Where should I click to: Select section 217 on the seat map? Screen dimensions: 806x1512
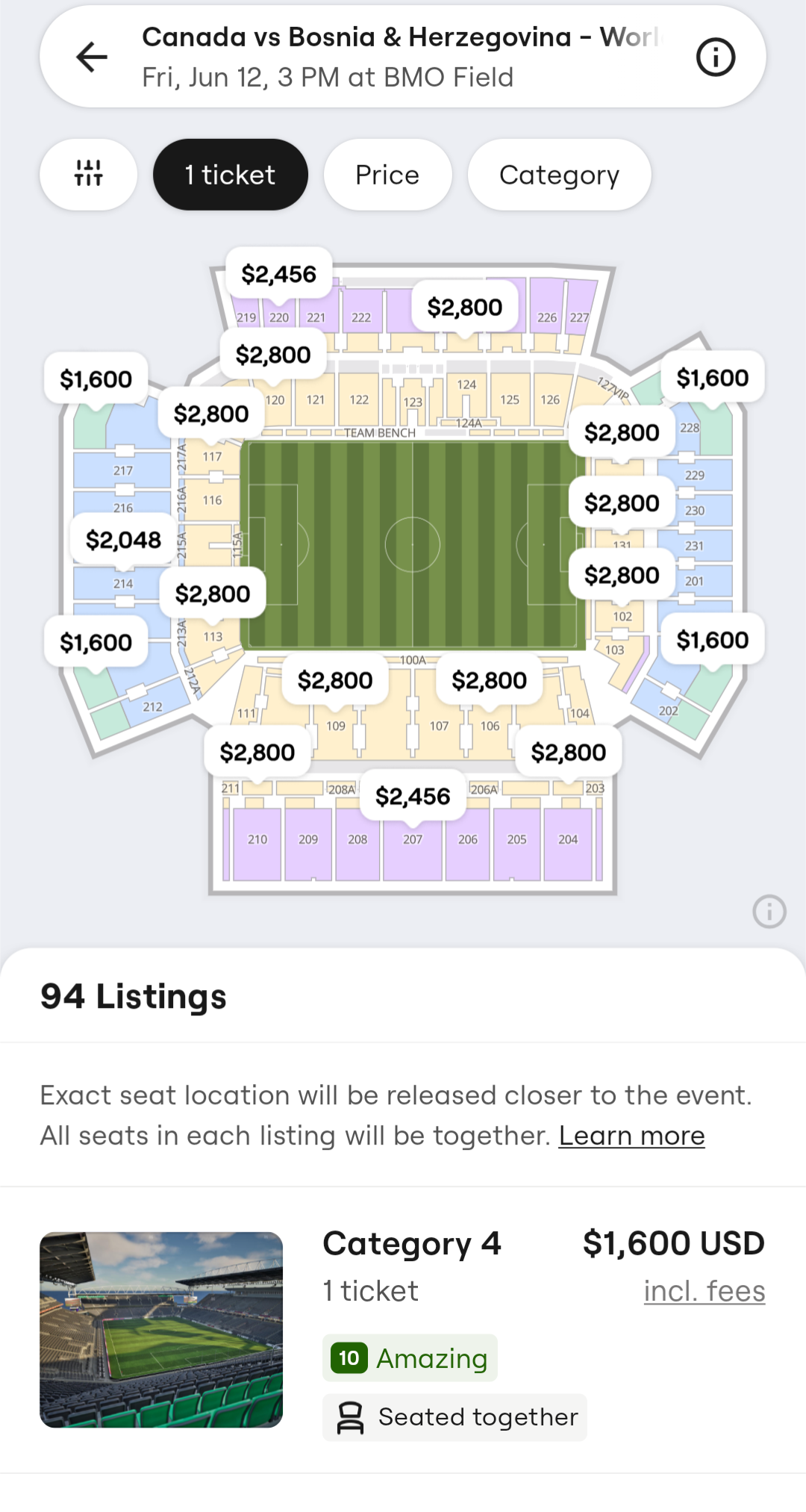point(123,470)
